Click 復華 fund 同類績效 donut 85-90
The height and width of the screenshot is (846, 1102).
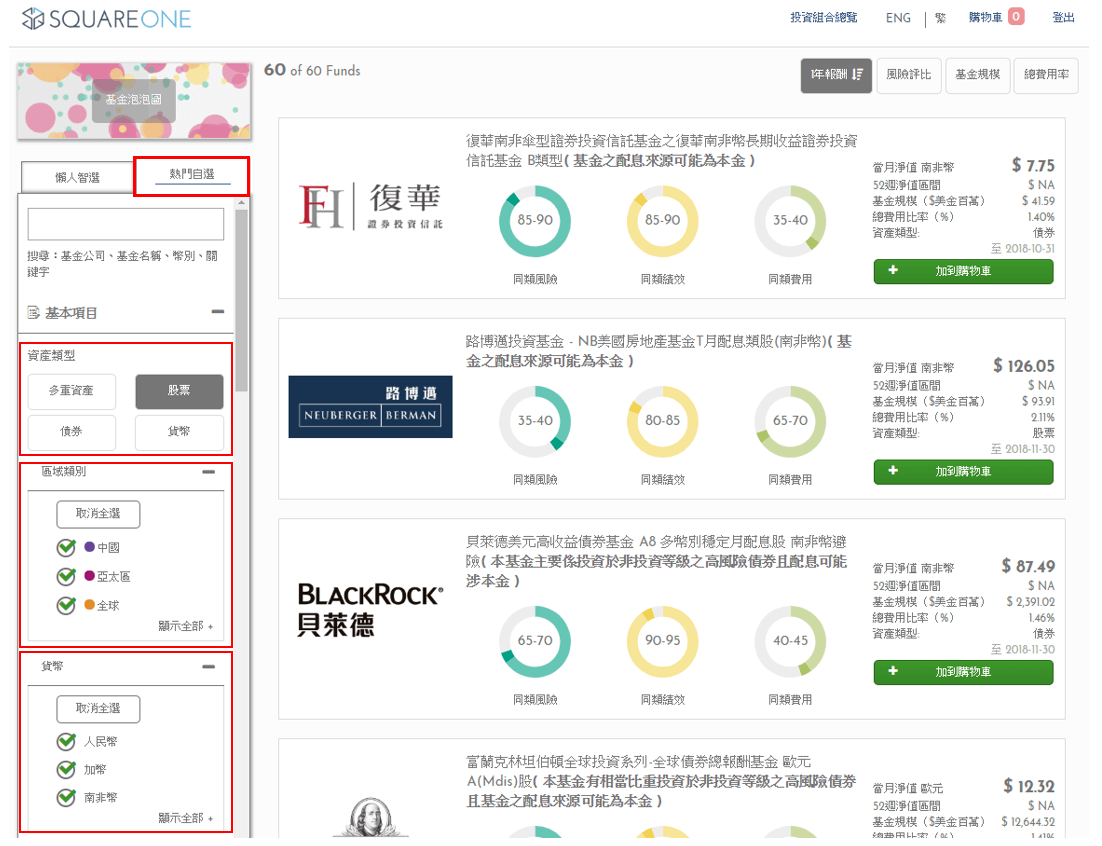point(663,221)
